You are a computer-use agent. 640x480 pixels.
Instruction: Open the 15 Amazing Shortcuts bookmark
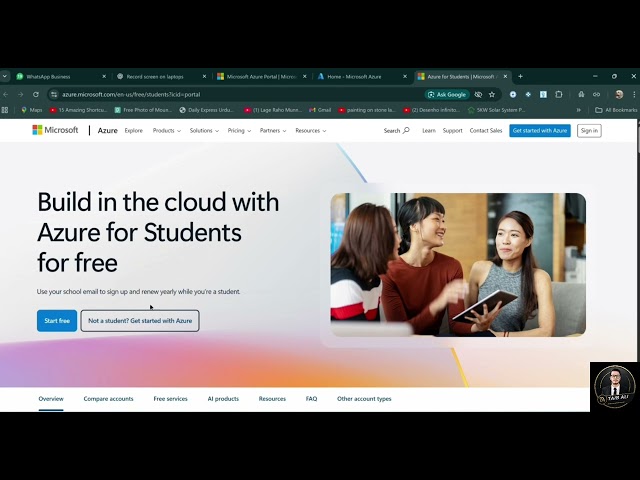coord(78,110)
